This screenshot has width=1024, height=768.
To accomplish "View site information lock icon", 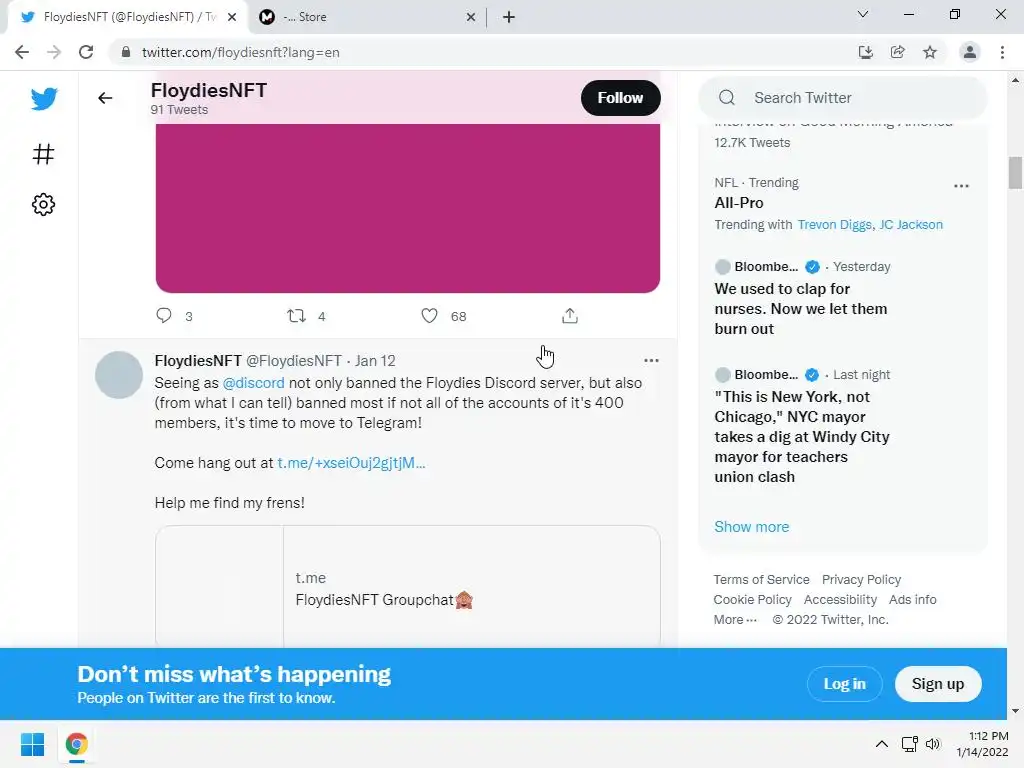I will point(126,52).
